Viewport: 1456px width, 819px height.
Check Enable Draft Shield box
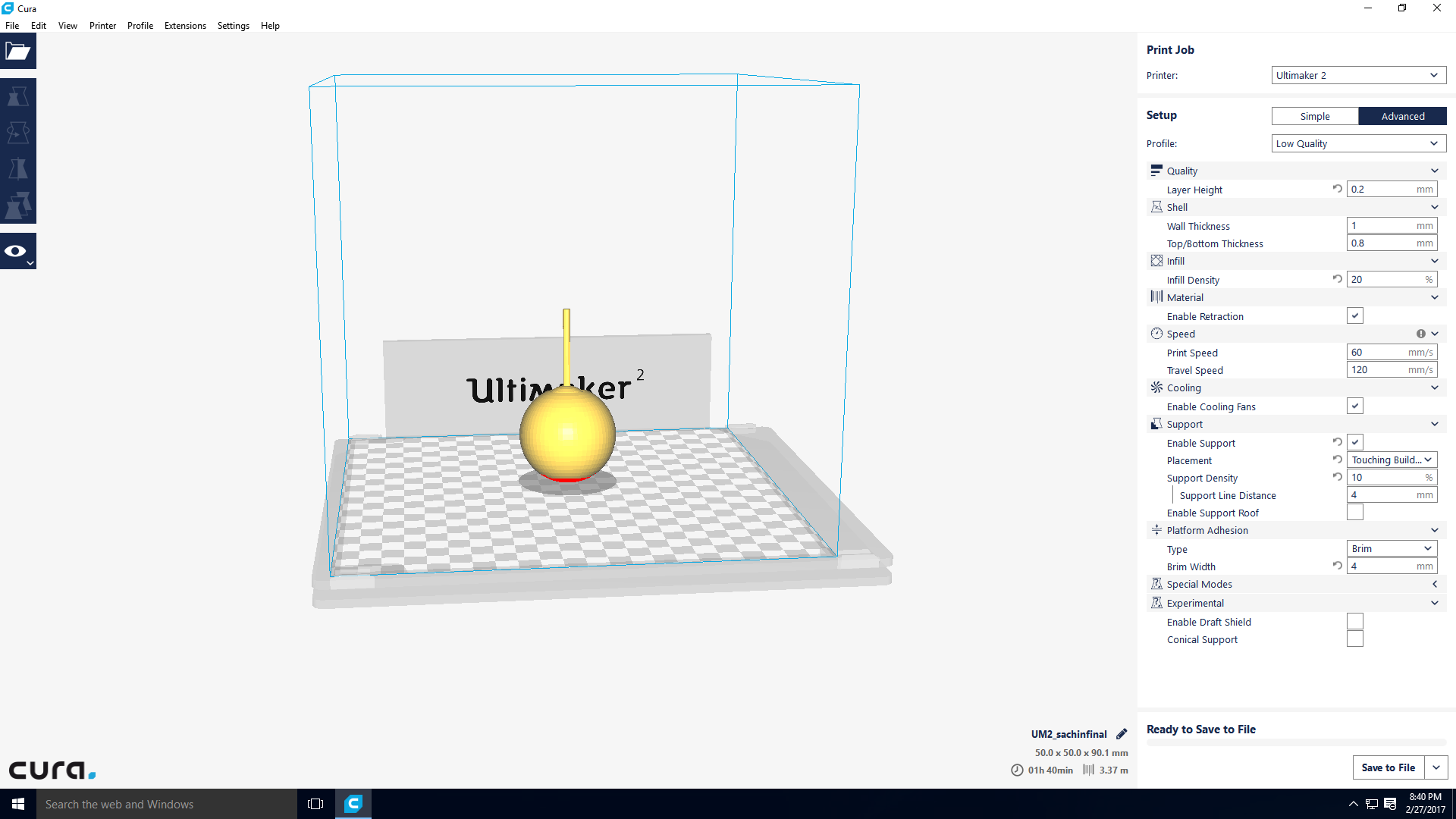pos(1355,622)
